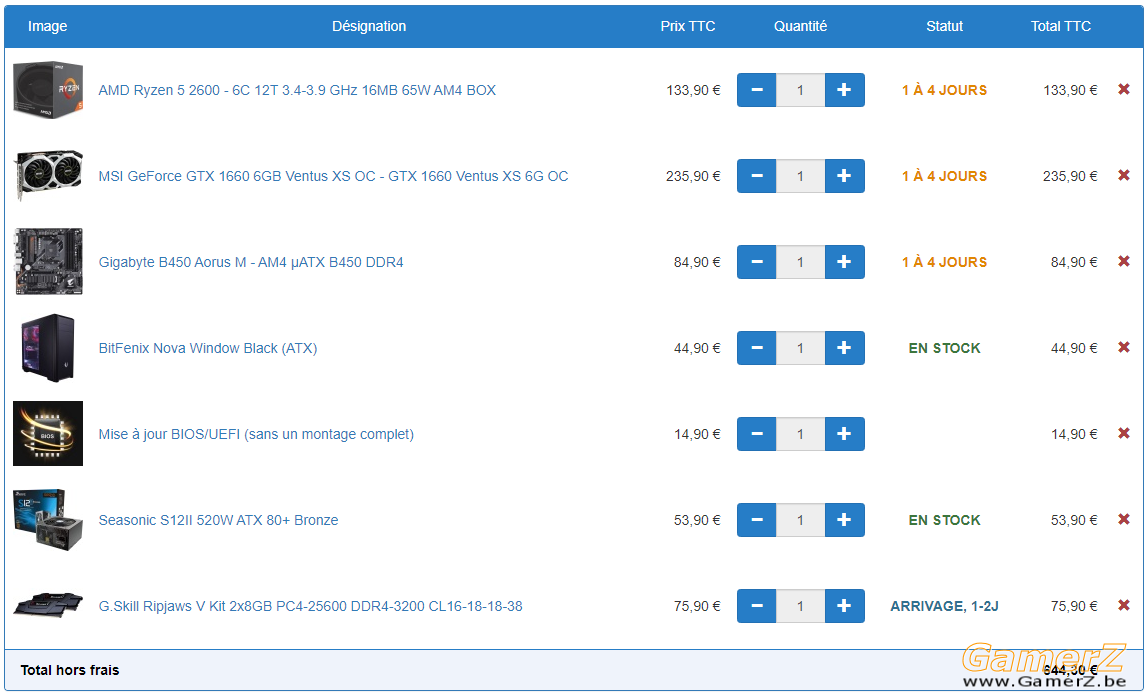Viewport: 1147px width, 697px height.
Task: Click the 14,90 € line total for BIOS/UEFI
Action: 1074,434
